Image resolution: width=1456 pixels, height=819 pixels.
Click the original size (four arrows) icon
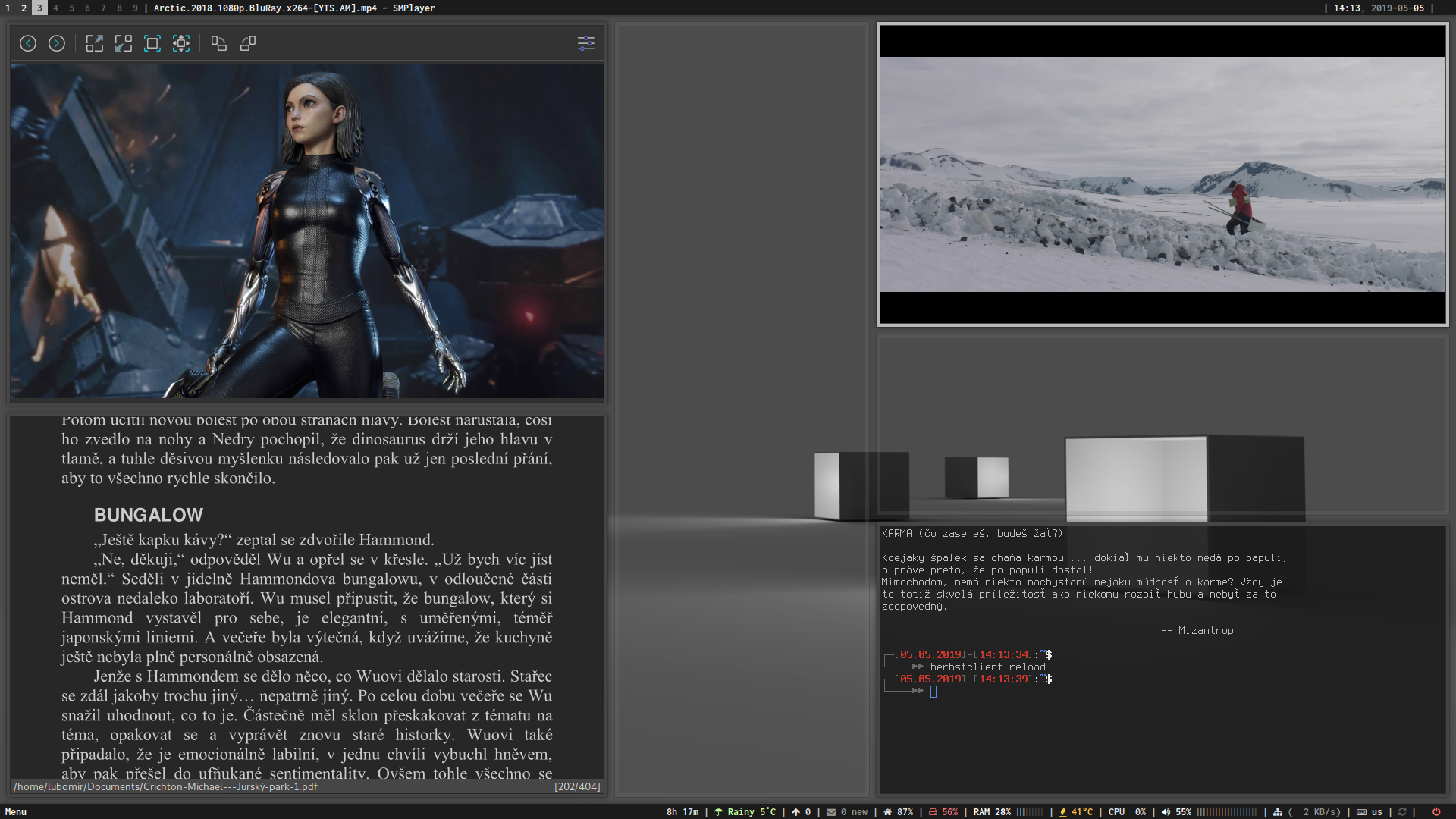pos(180,43)
